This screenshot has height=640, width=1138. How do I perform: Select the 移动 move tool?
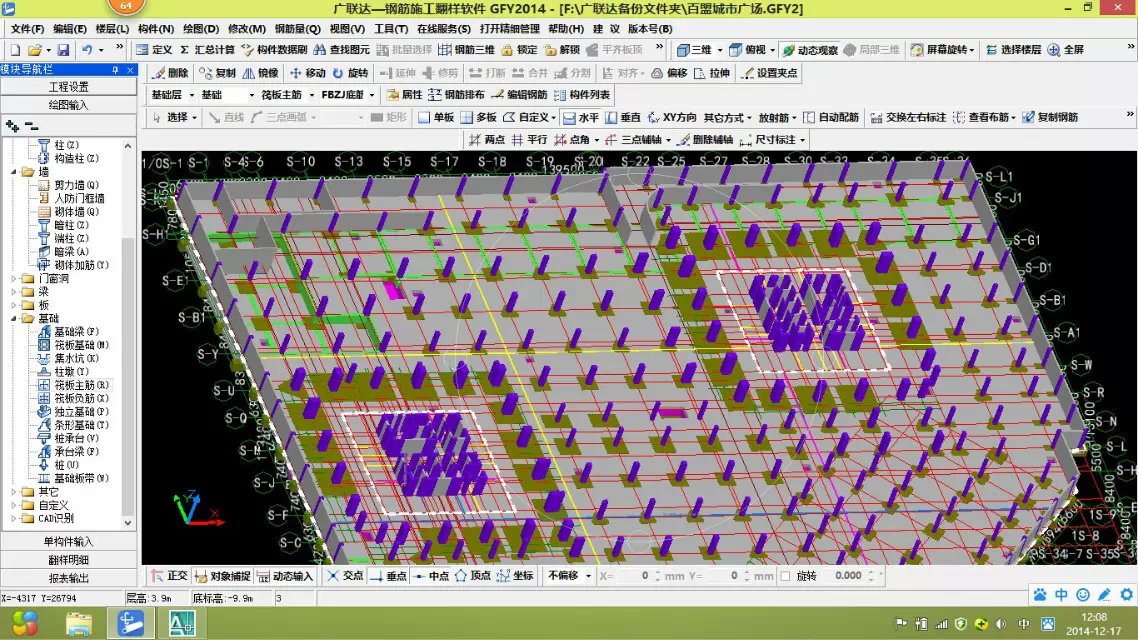tap(308, 73)
